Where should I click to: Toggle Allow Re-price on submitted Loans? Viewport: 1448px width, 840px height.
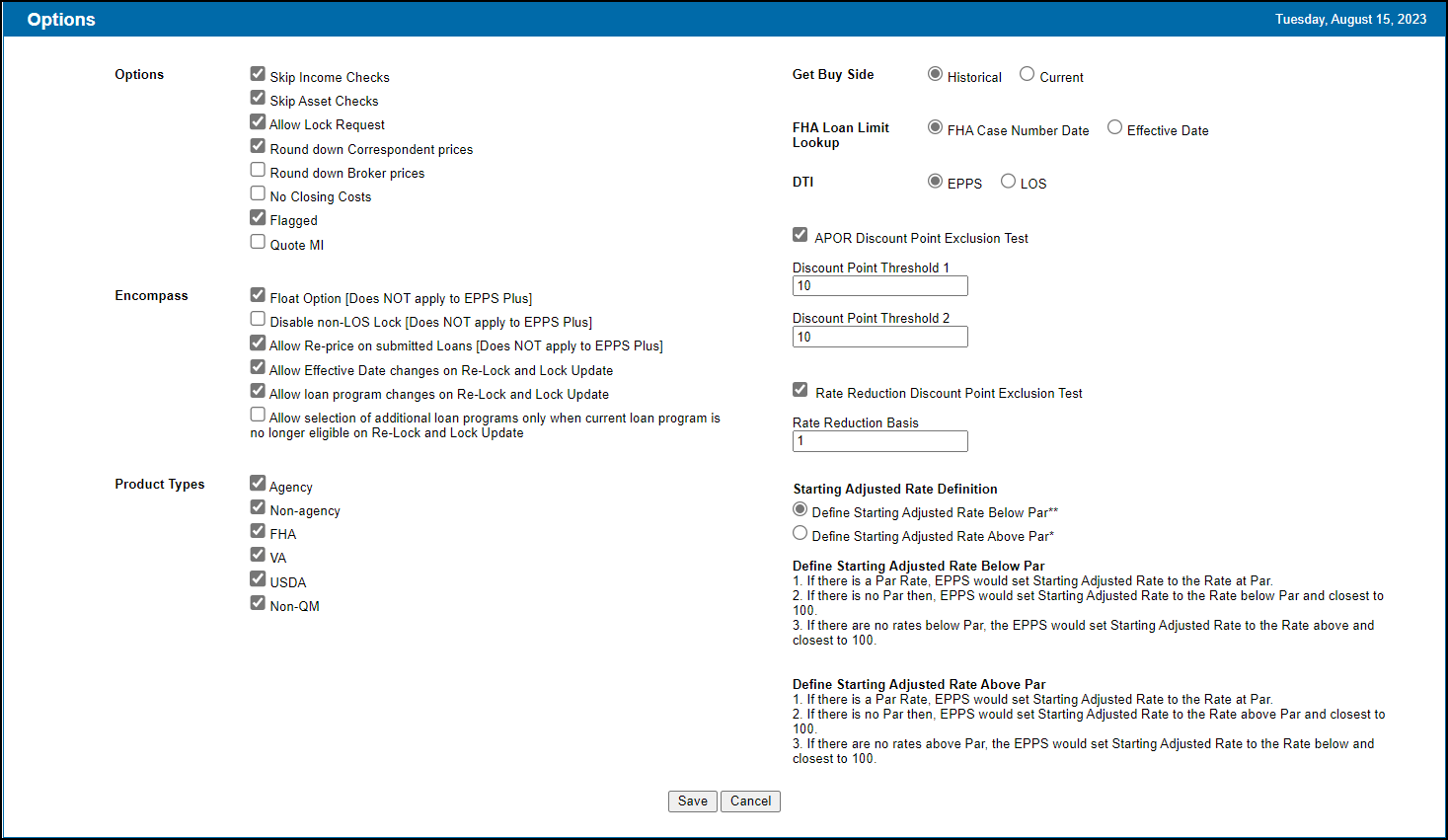pos(258,343)
